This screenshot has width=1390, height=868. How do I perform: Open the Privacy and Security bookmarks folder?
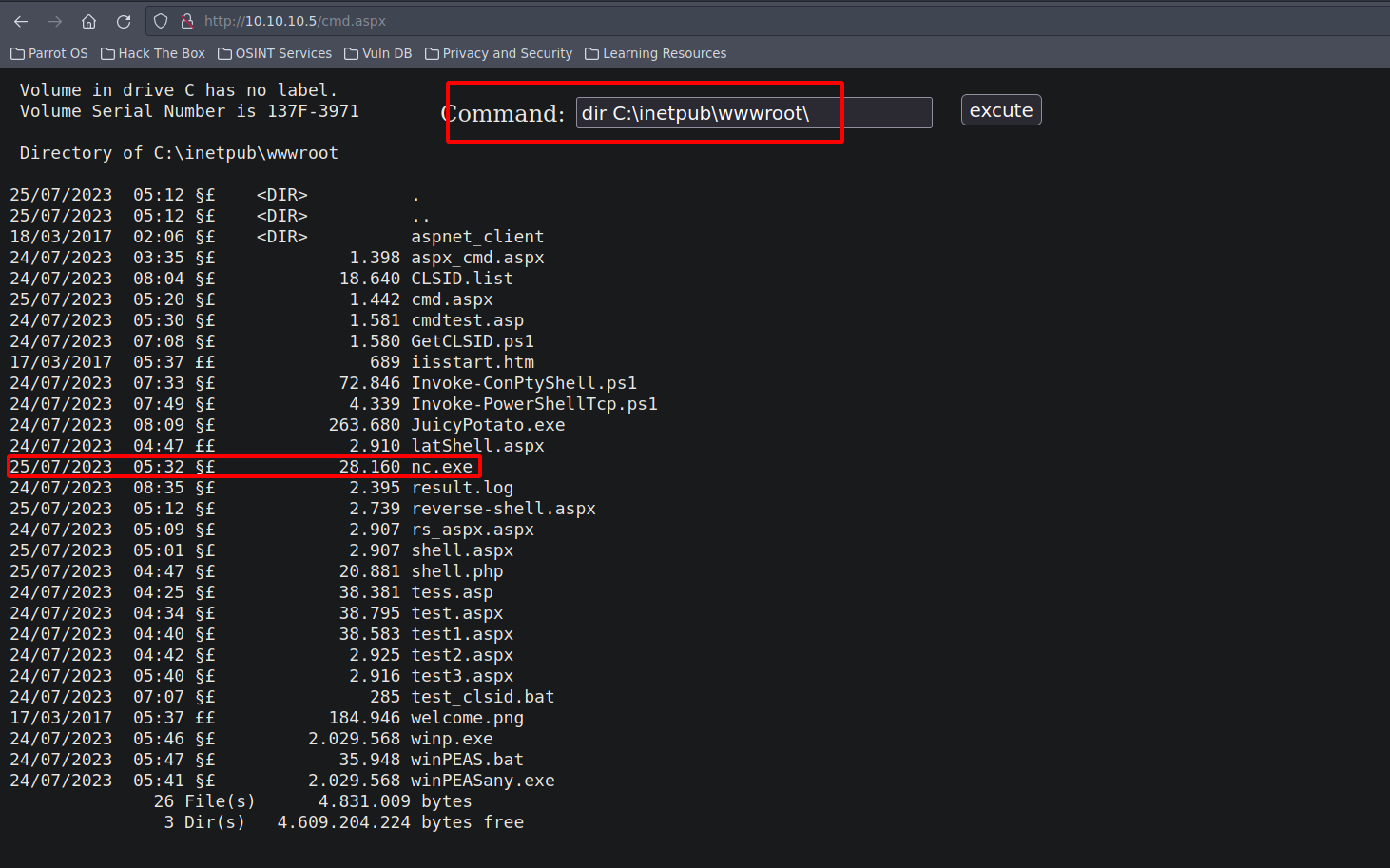click(508, 53)
